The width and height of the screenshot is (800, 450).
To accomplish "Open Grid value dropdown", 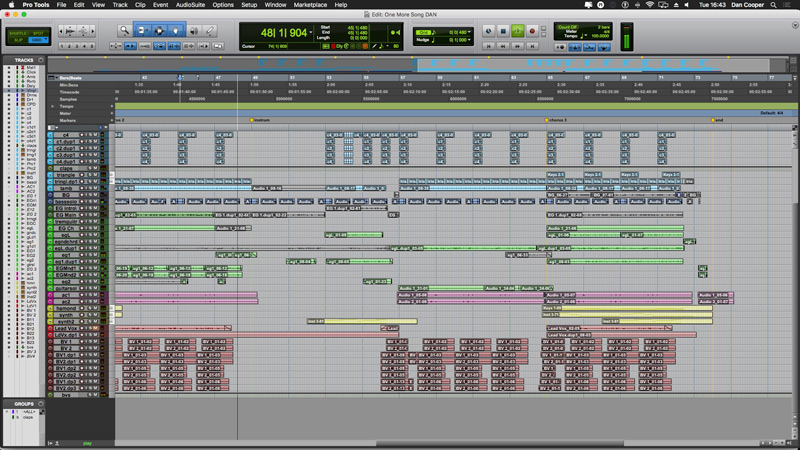I will 469,32.
